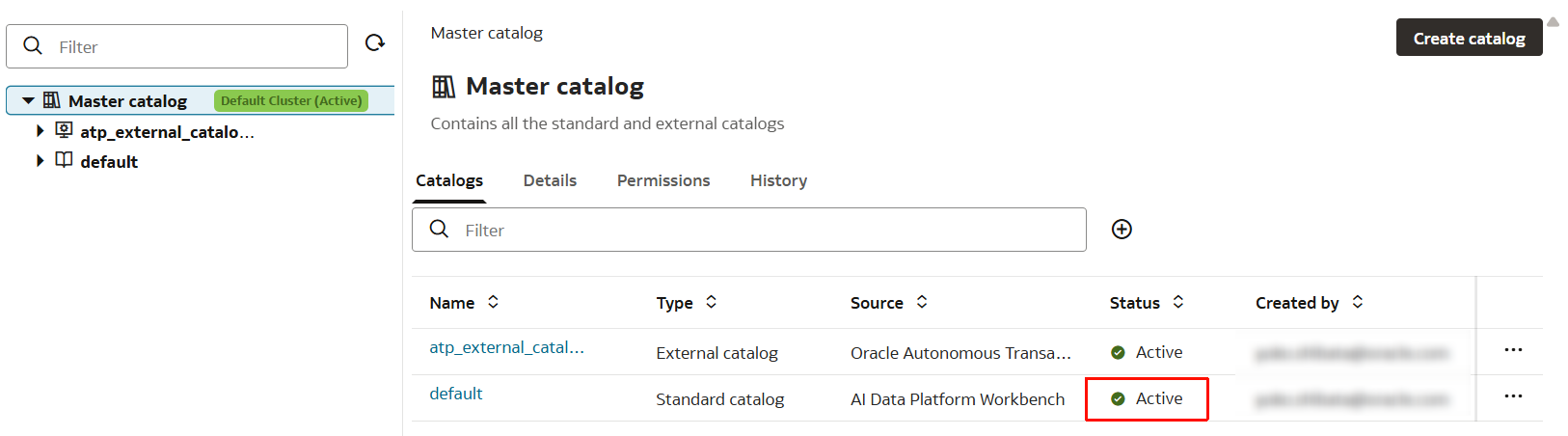
Task: Switch to the Details tab
Action: (550, 181)
